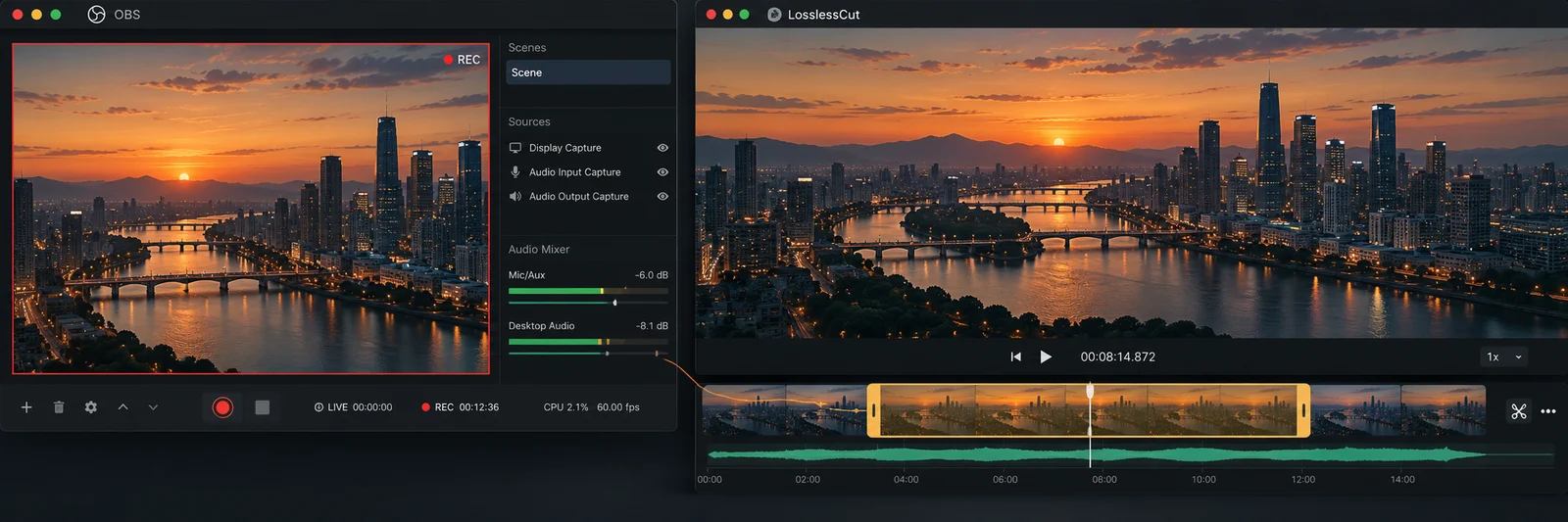1568x522 pixels.
Task: Click the Desktop Audio channel label
Action: tap(541, 326)
